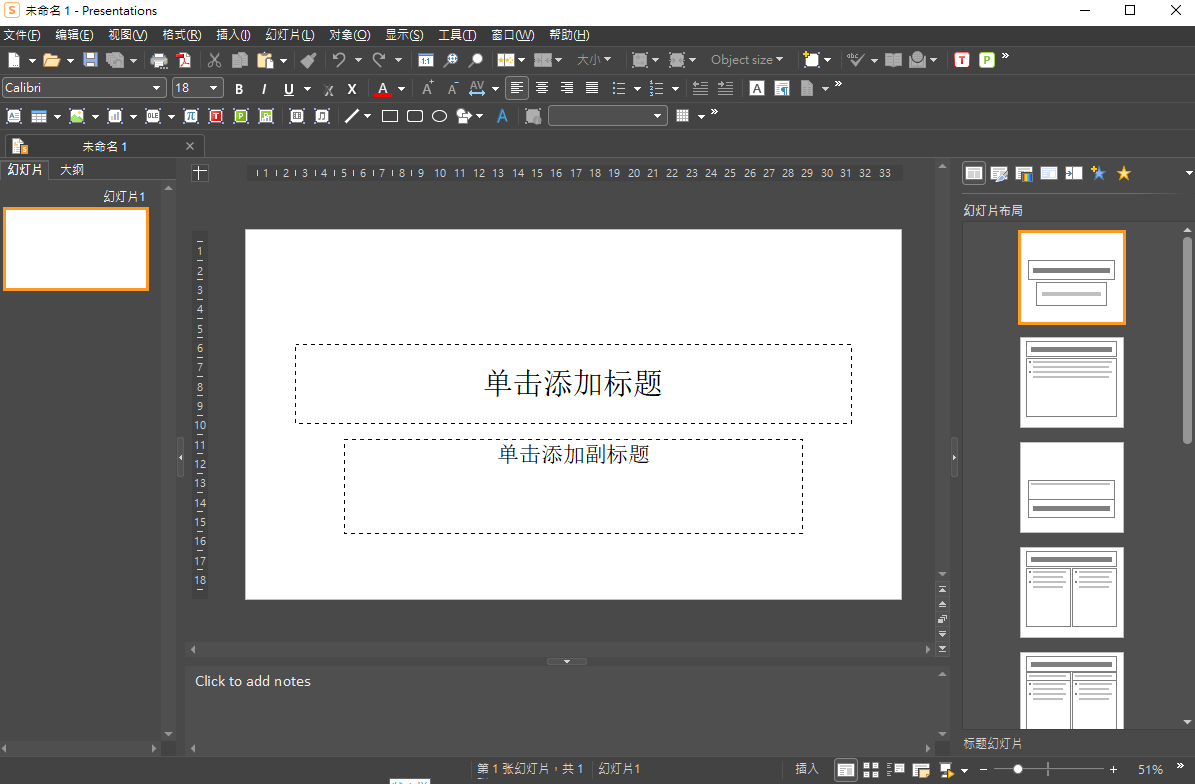This screenshot has height=784, width=1195.
Task: Open the 插入(I) menu
Action: pos(233,35)
